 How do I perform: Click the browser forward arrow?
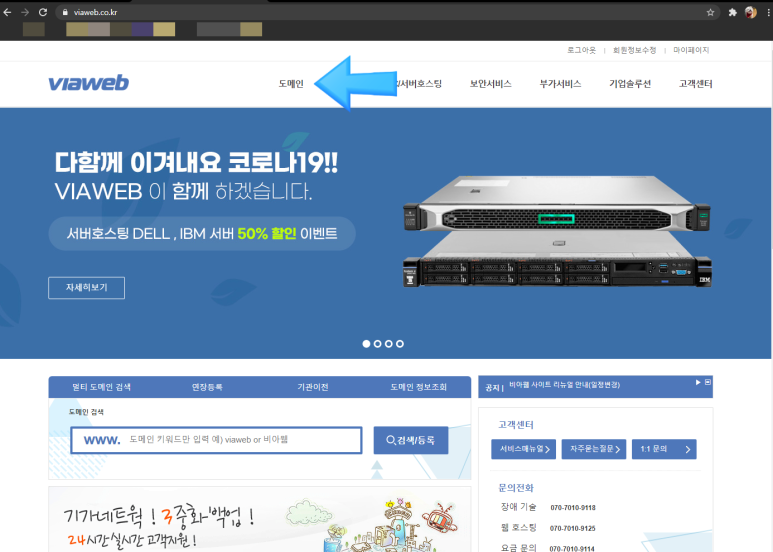coord(25,12)
